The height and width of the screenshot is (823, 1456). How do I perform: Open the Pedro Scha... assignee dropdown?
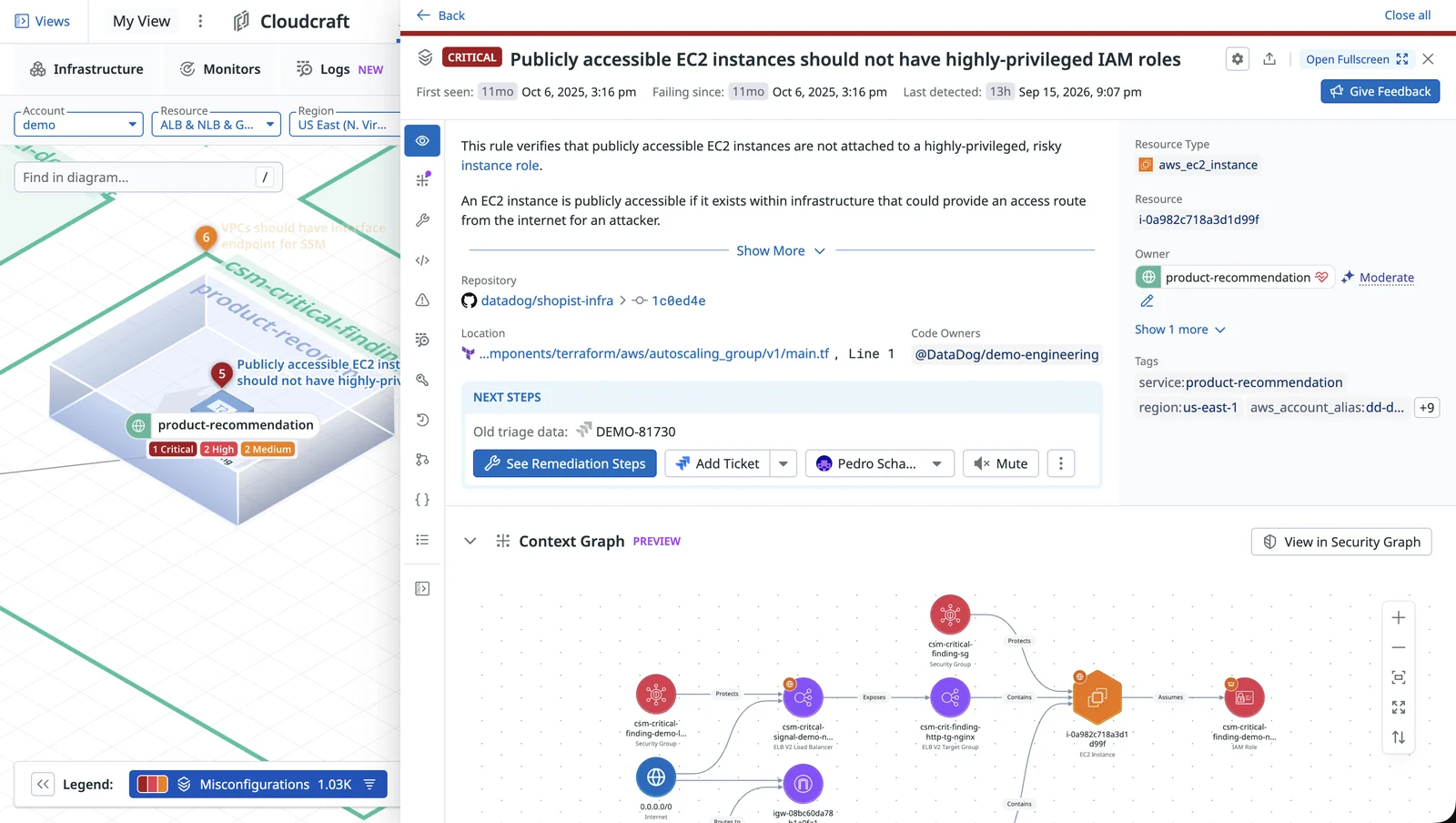point(880,463)
